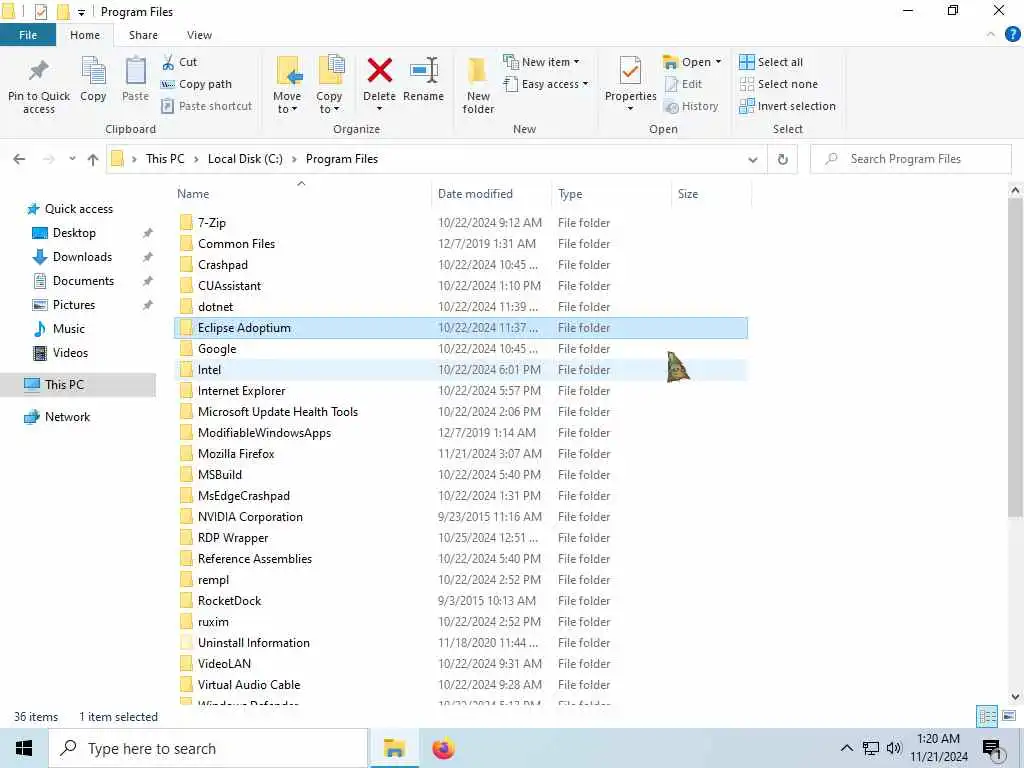The width and height of the screenshot is (1024, 768).
Task: Click Invert selection in ribbon
Action: point(787,106)
